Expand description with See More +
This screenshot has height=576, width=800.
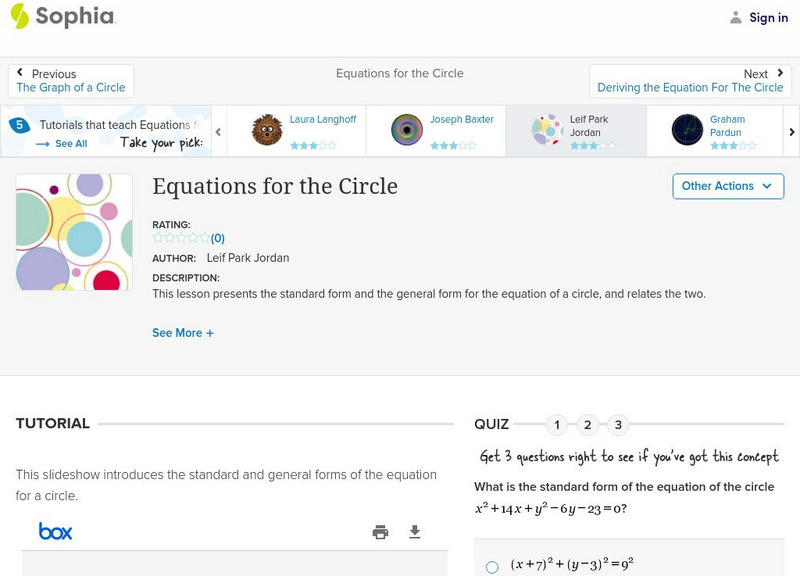[183, 333]
